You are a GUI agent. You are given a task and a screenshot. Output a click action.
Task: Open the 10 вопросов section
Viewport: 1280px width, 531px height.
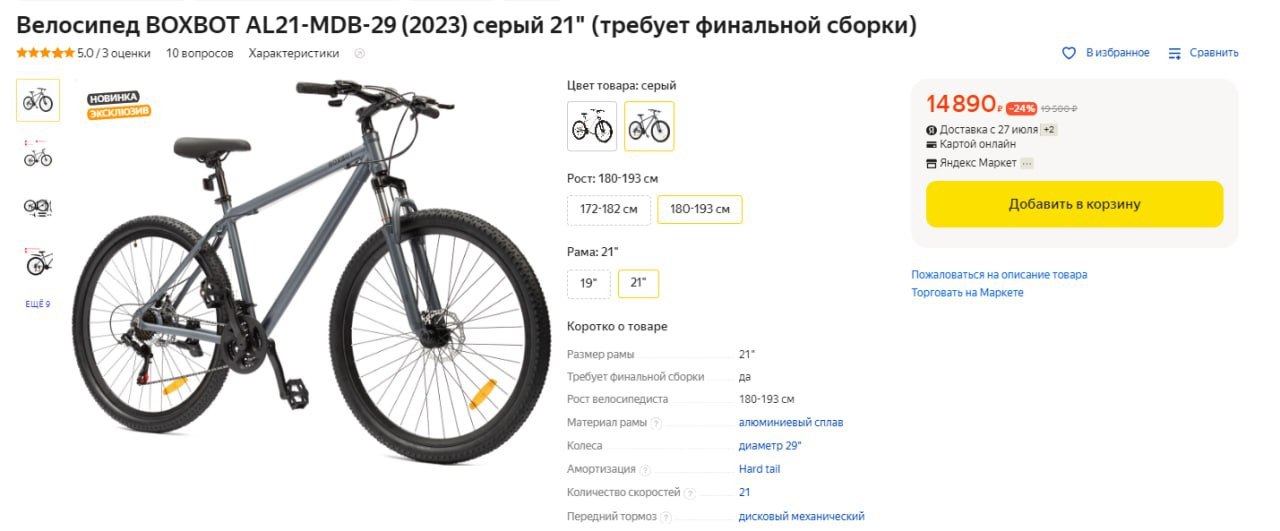click(x=200, y=53)
